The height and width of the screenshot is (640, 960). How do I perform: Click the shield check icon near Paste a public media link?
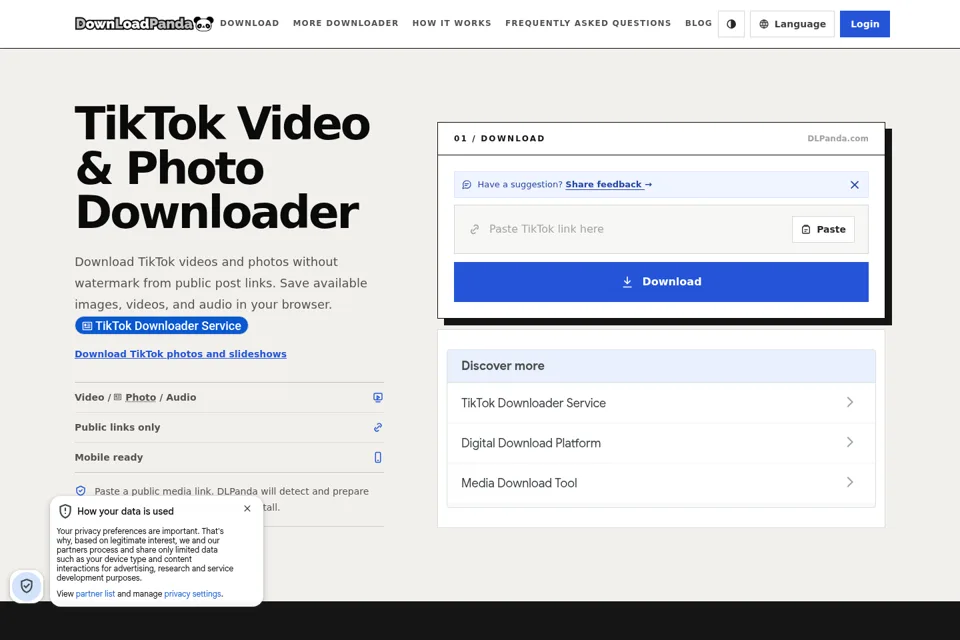click(81, 491)
